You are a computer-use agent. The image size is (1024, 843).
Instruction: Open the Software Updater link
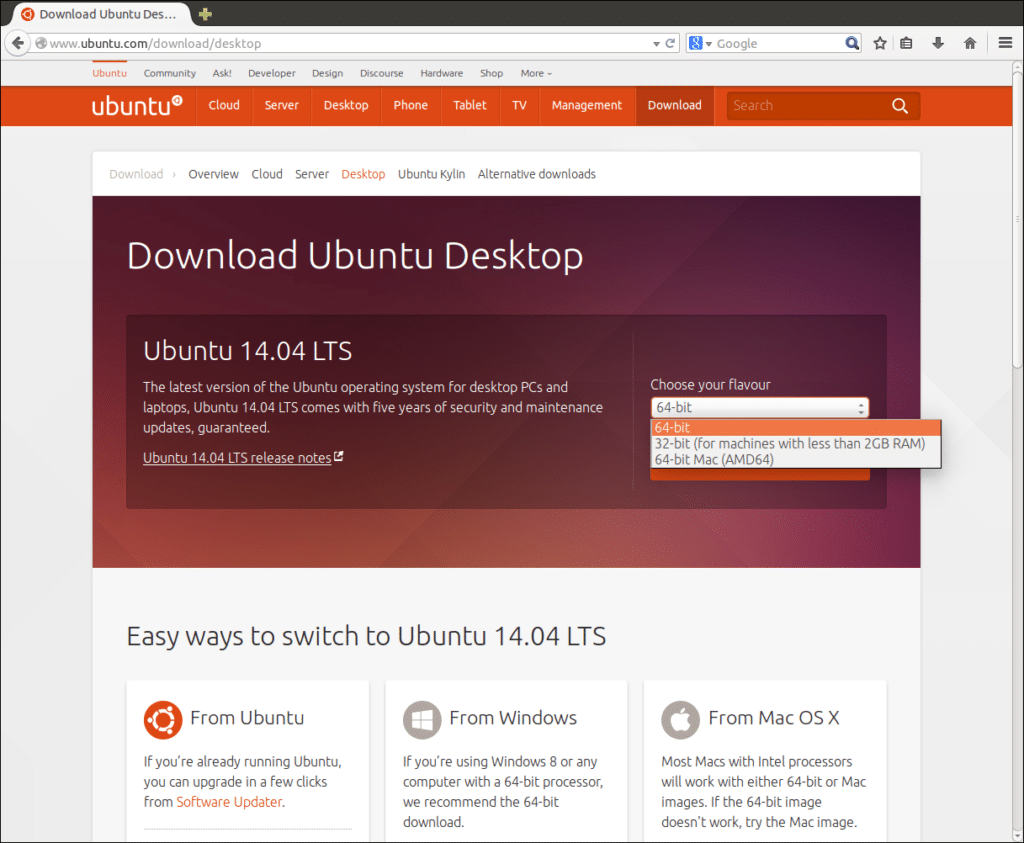coord(229,802)
